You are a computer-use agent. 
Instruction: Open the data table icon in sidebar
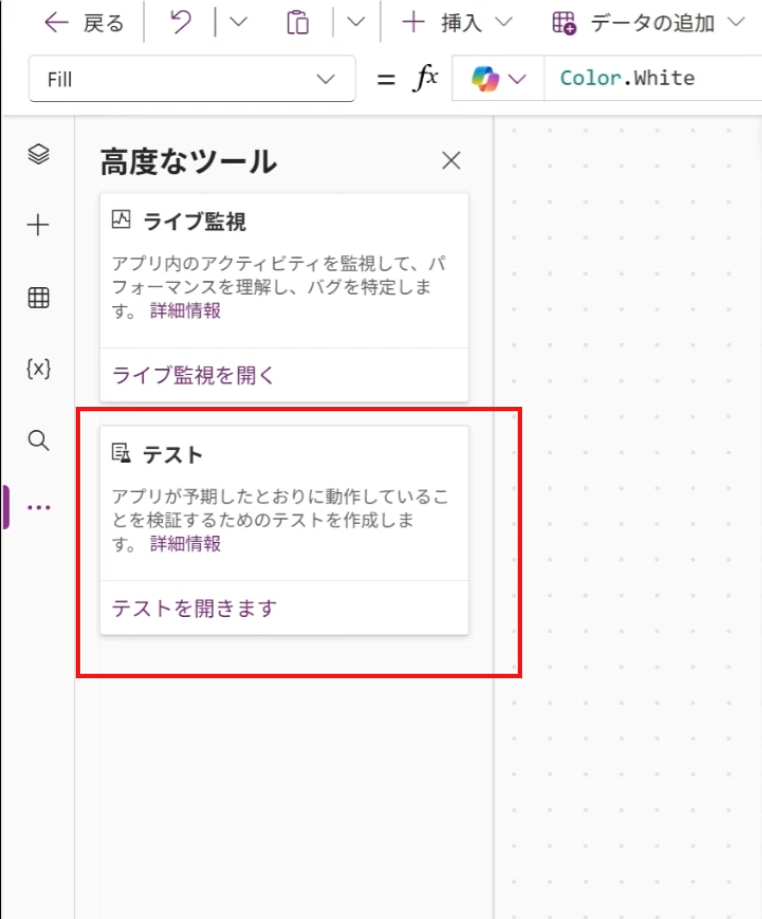38,297
